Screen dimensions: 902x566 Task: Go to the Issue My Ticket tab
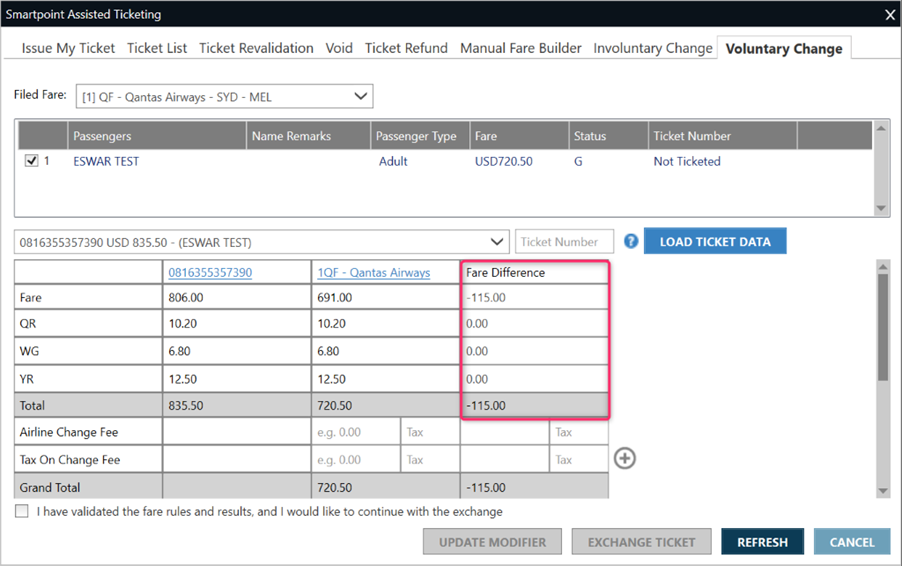click(69, 48)
